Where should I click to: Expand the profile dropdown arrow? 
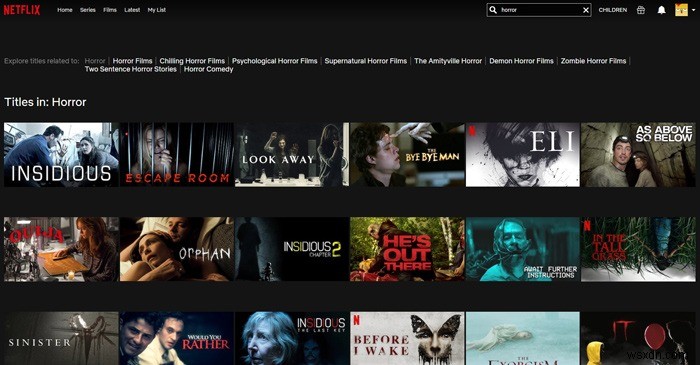click(693, 10)
